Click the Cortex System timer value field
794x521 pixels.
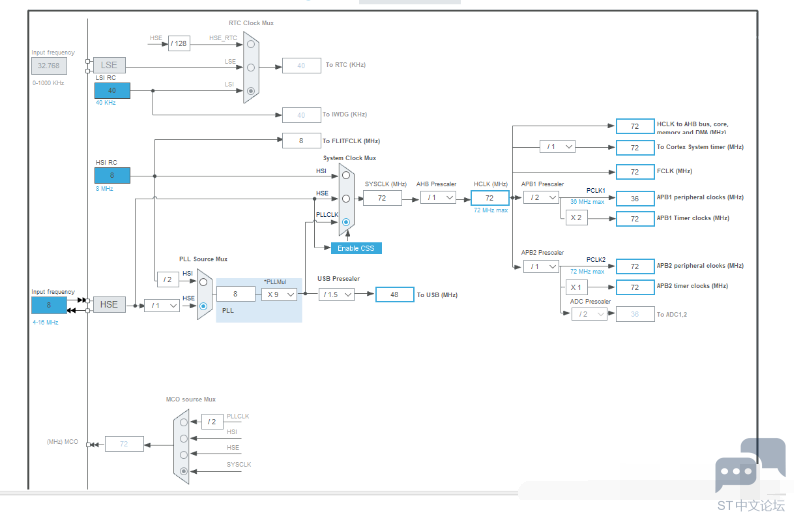coord(635,148)
